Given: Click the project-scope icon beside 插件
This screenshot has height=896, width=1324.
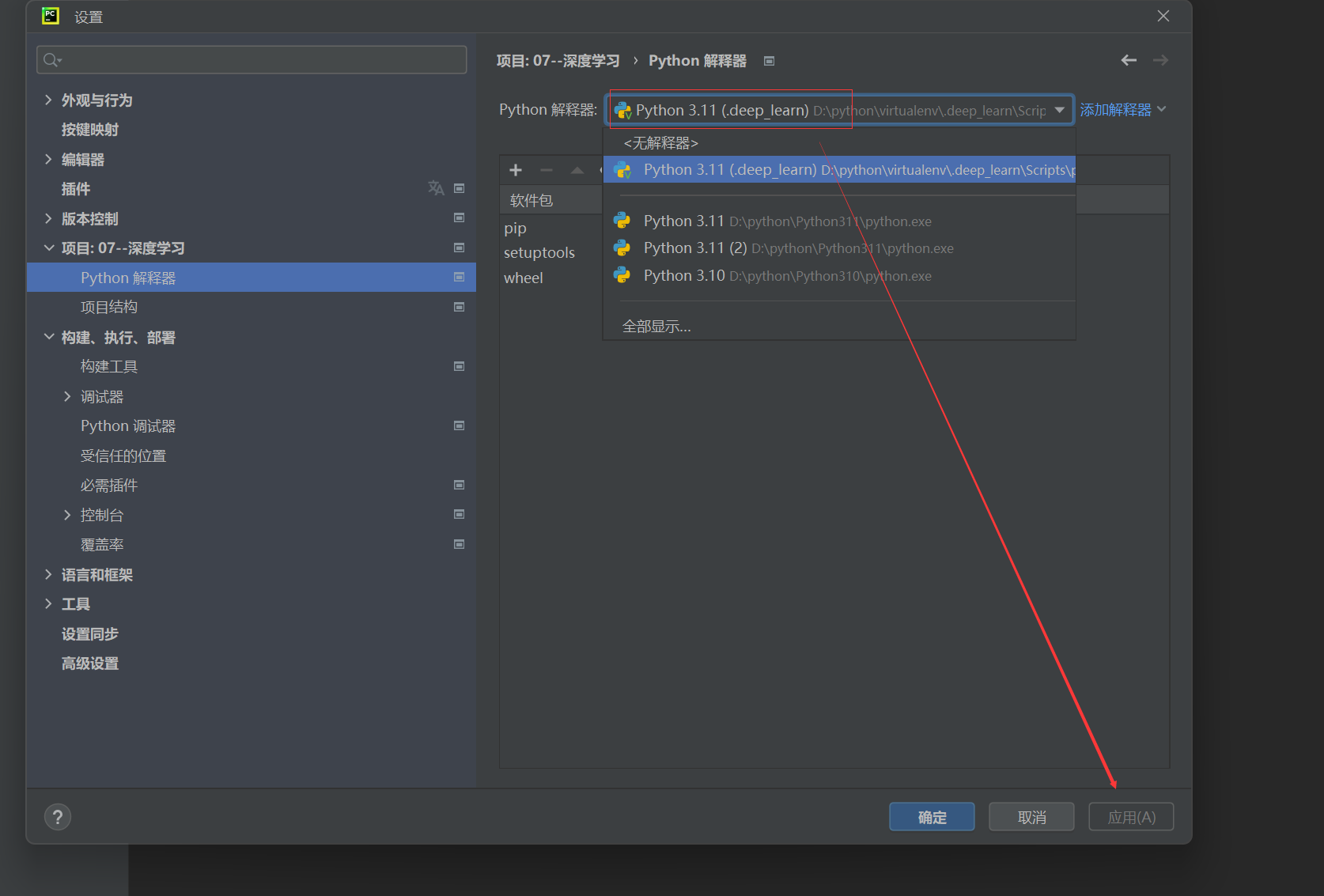Looking at the screenshot, I should pos(459,188).
